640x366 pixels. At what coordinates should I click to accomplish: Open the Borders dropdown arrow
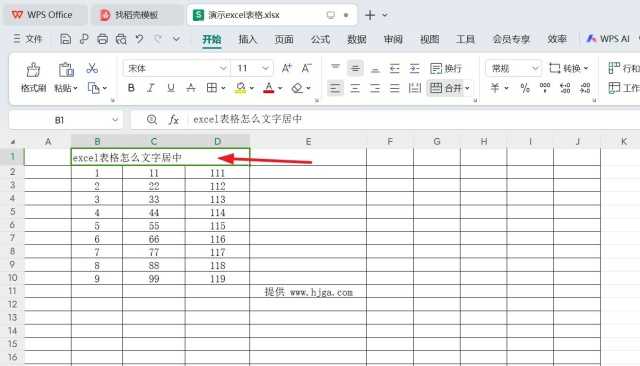coord(223,88)
